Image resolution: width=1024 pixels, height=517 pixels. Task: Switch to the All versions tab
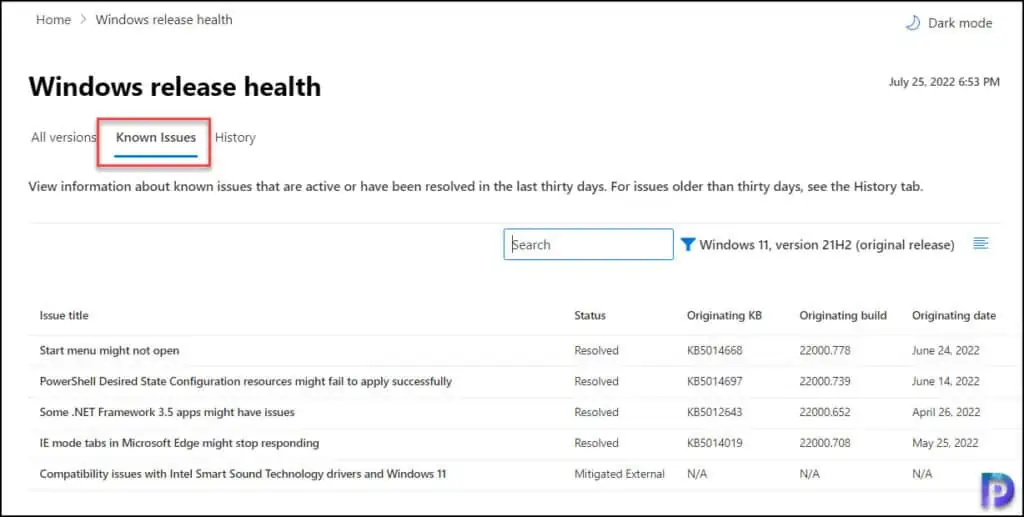pyautogui.click(x=64, y=138)
